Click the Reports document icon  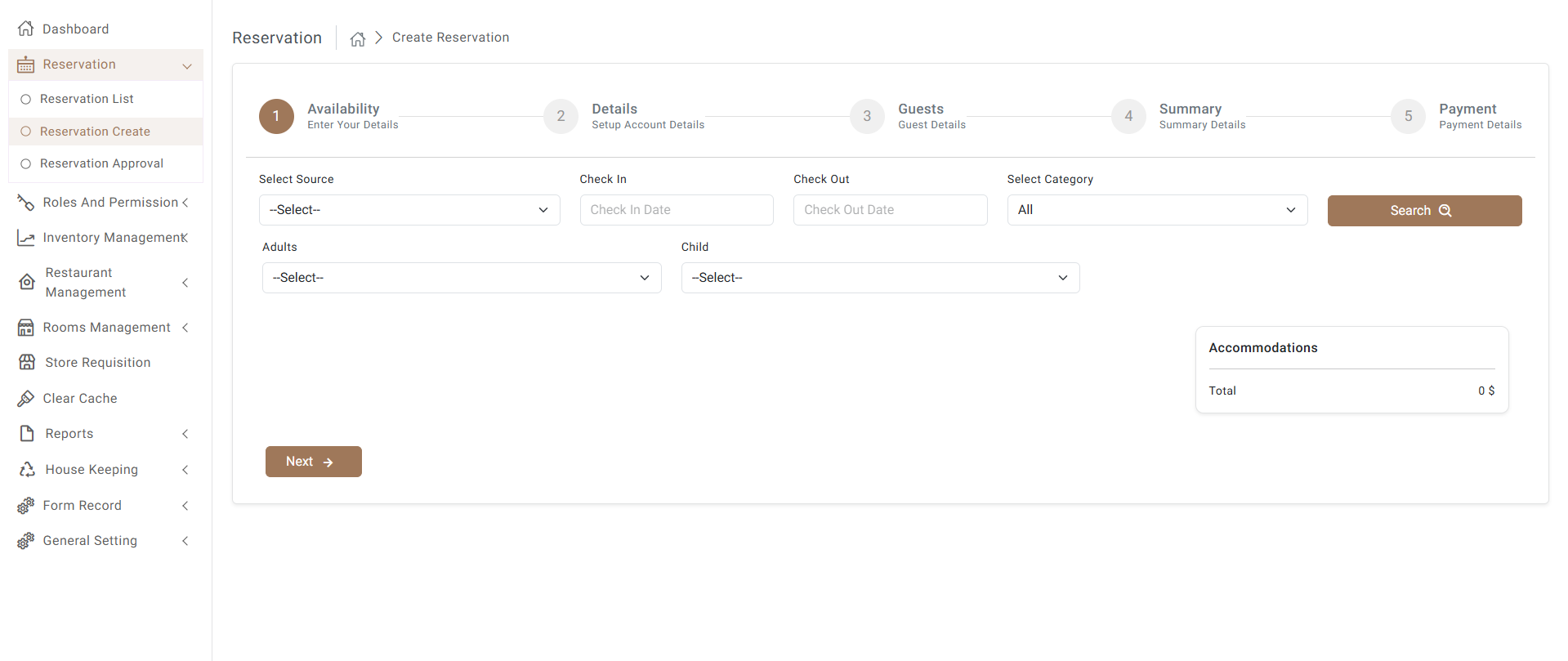pos(27,433)
